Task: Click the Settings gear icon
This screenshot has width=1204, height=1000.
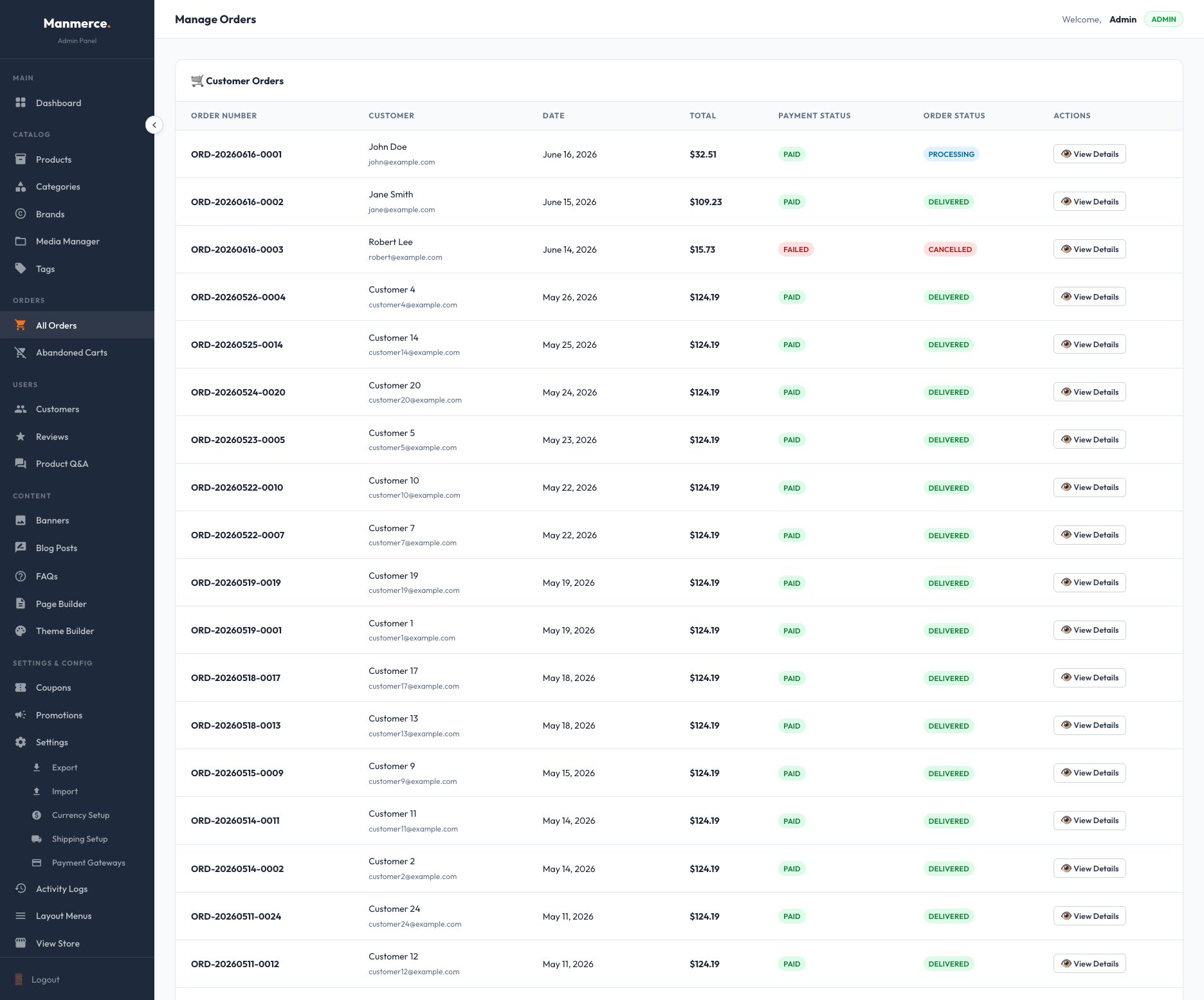Action: point(21,742)
